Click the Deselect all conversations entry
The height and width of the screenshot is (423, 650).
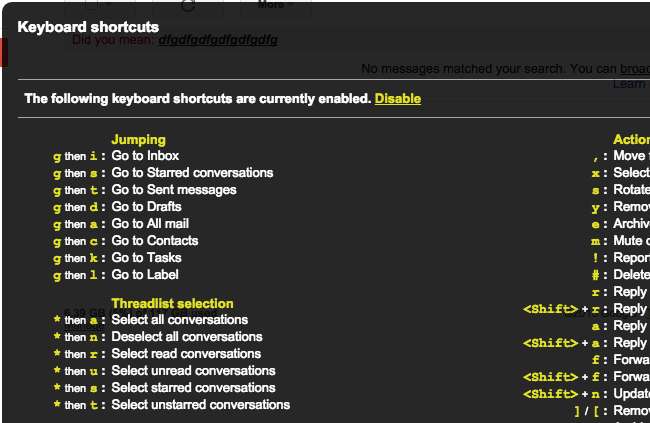click(x=187, y=337)
